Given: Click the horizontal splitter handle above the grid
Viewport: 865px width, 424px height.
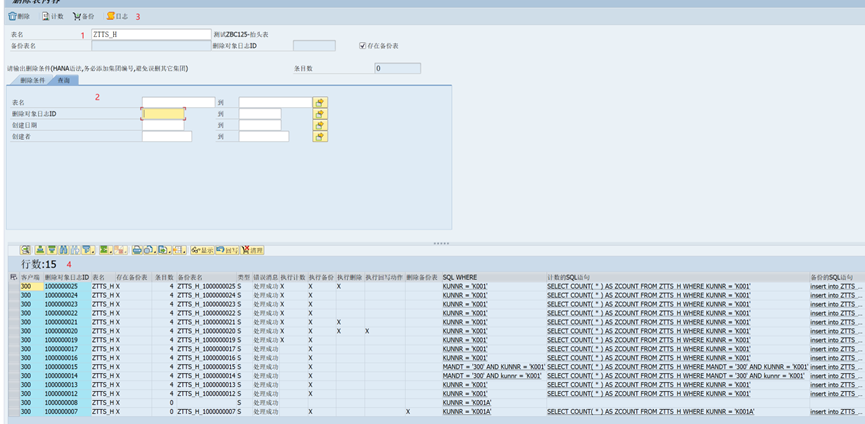Looking at the screenshot, I should pos(441,243).
